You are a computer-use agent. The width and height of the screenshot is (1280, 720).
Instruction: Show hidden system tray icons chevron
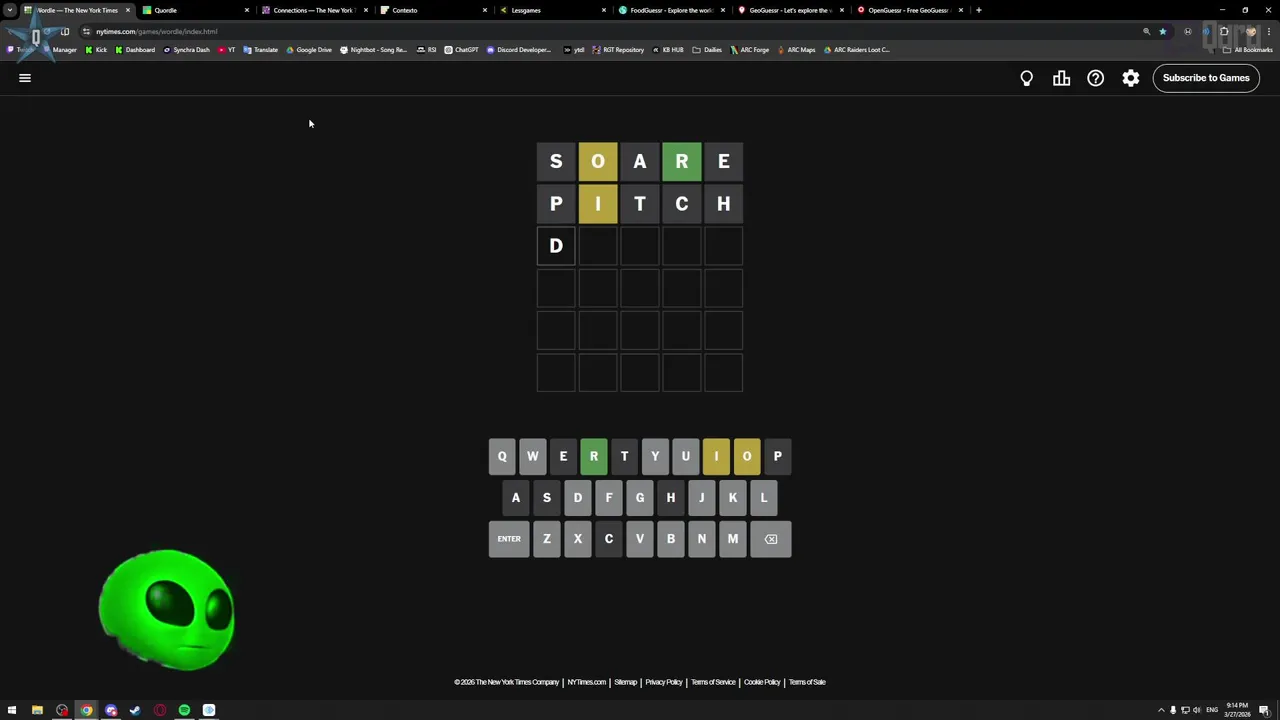[1161, 710]
